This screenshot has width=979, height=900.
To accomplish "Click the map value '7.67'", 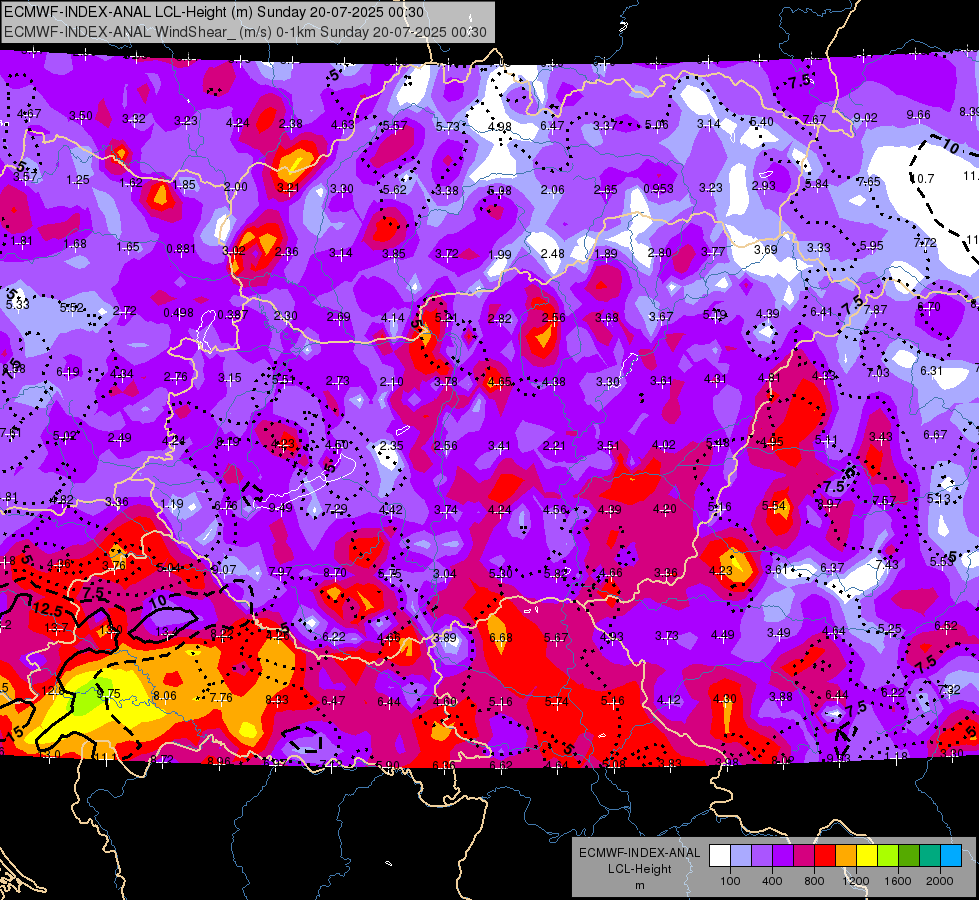I will pos(814,119).
